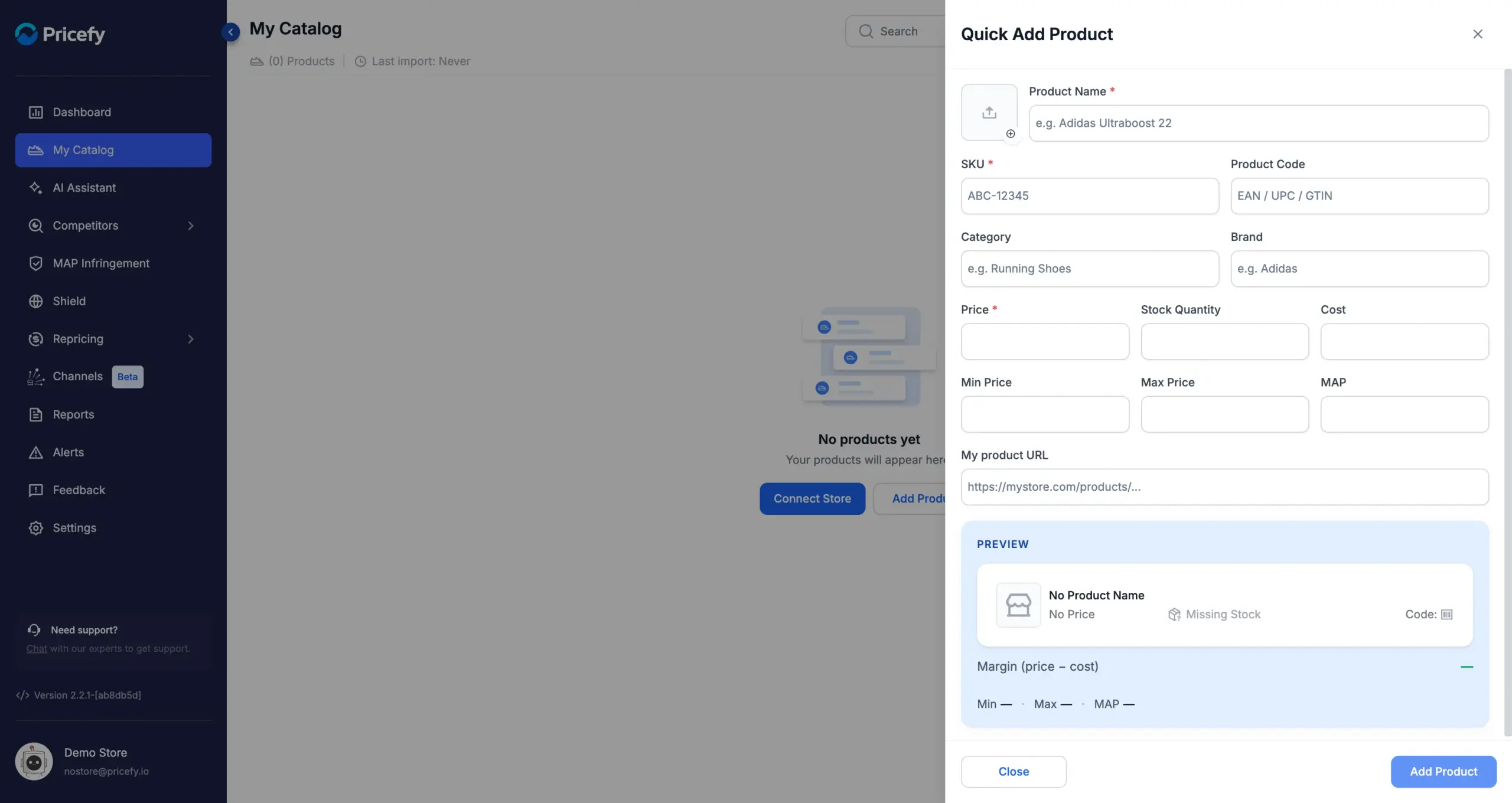Open the Reports menu item

coord(113,414)
